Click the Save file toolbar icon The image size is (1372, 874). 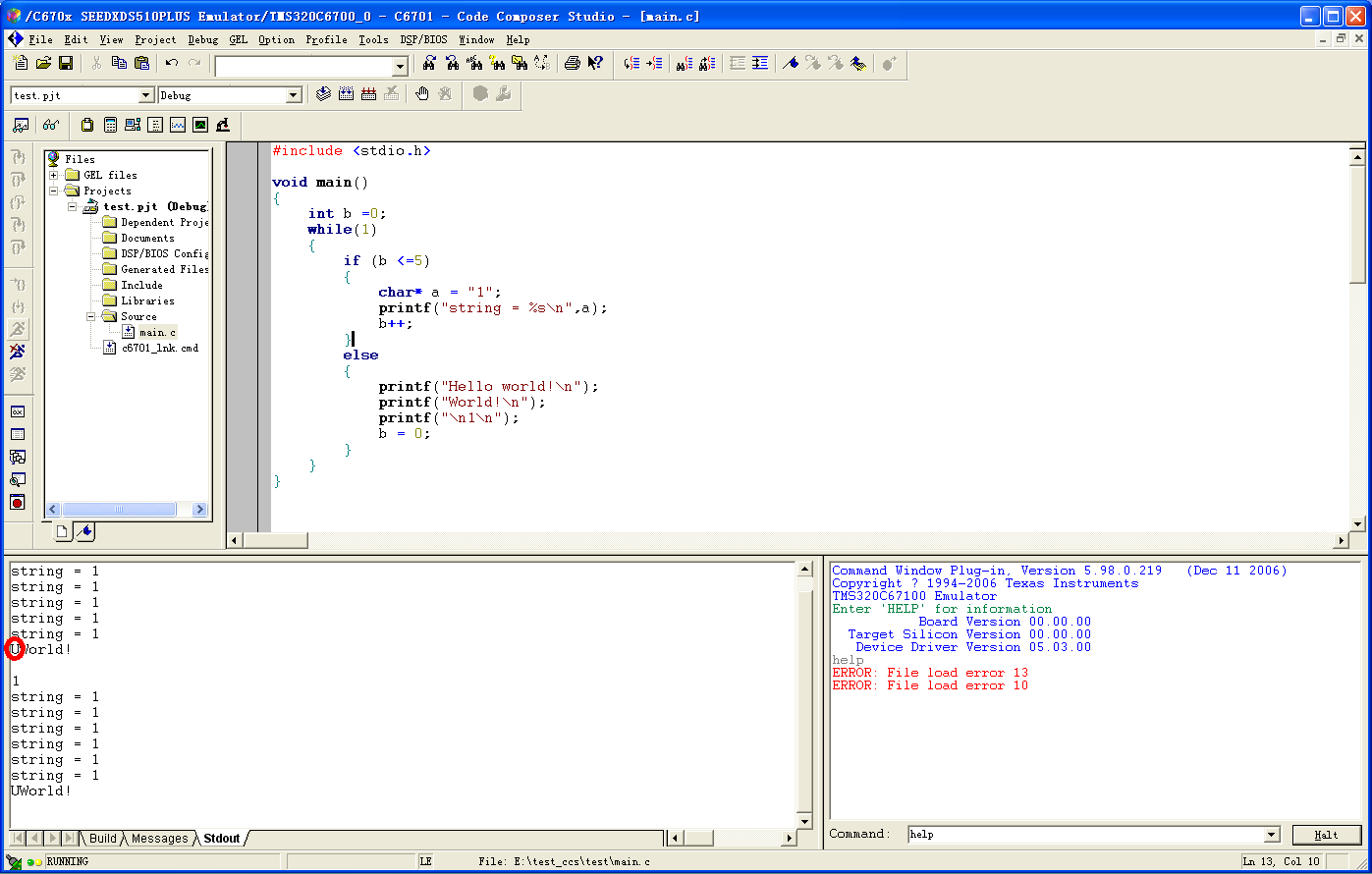tap(66, 64)
